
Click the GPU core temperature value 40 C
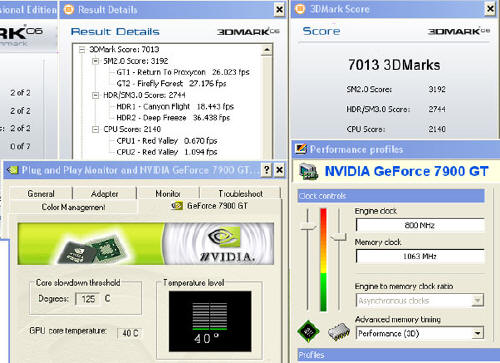(130, 333)
